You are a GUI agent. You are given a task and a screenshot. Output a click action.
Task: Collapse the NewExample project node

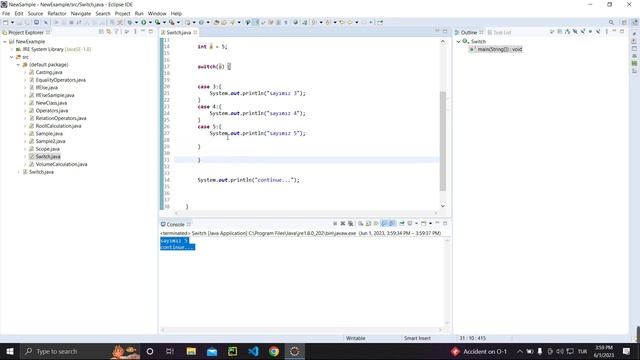(x=5, y=42)
